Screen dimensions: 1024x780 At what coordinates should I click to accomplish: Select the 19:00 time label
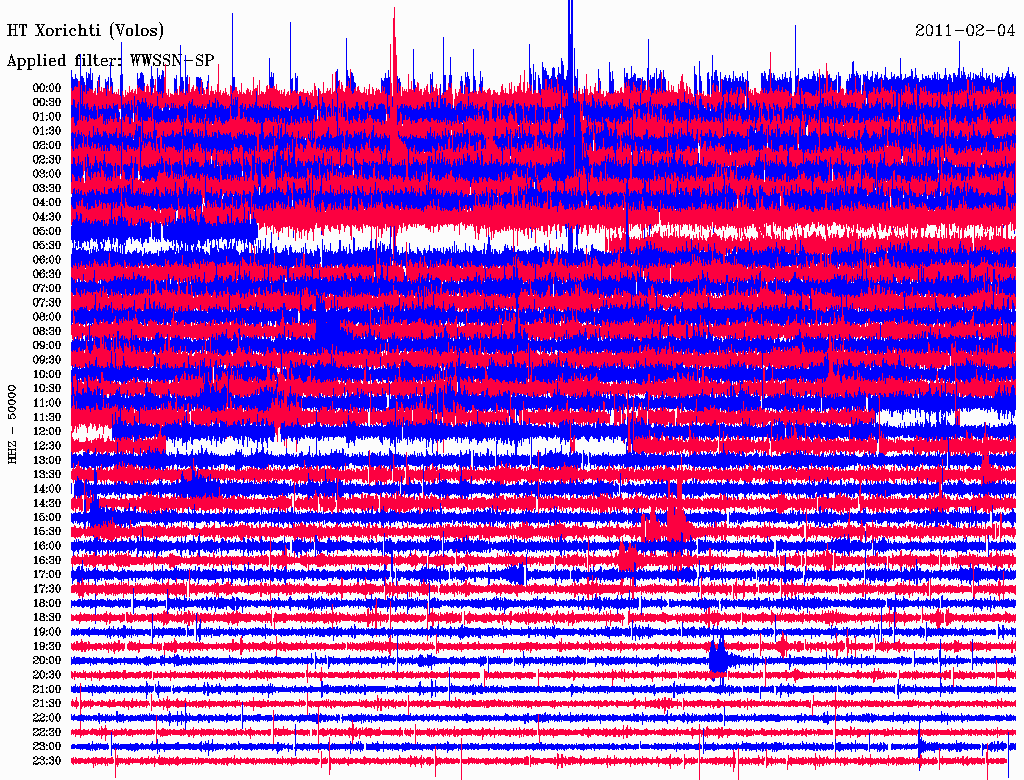[47, 632]
